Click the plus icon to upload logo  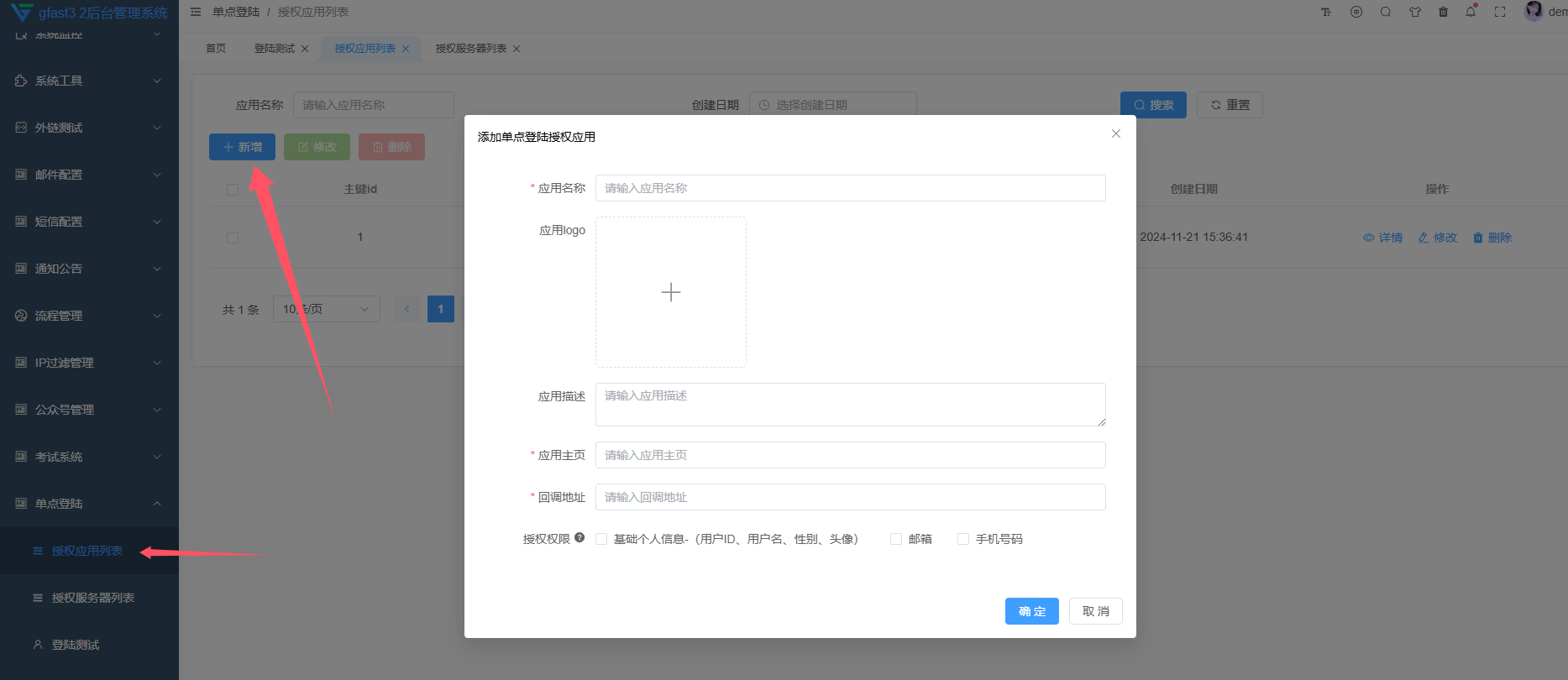(670, 292)
